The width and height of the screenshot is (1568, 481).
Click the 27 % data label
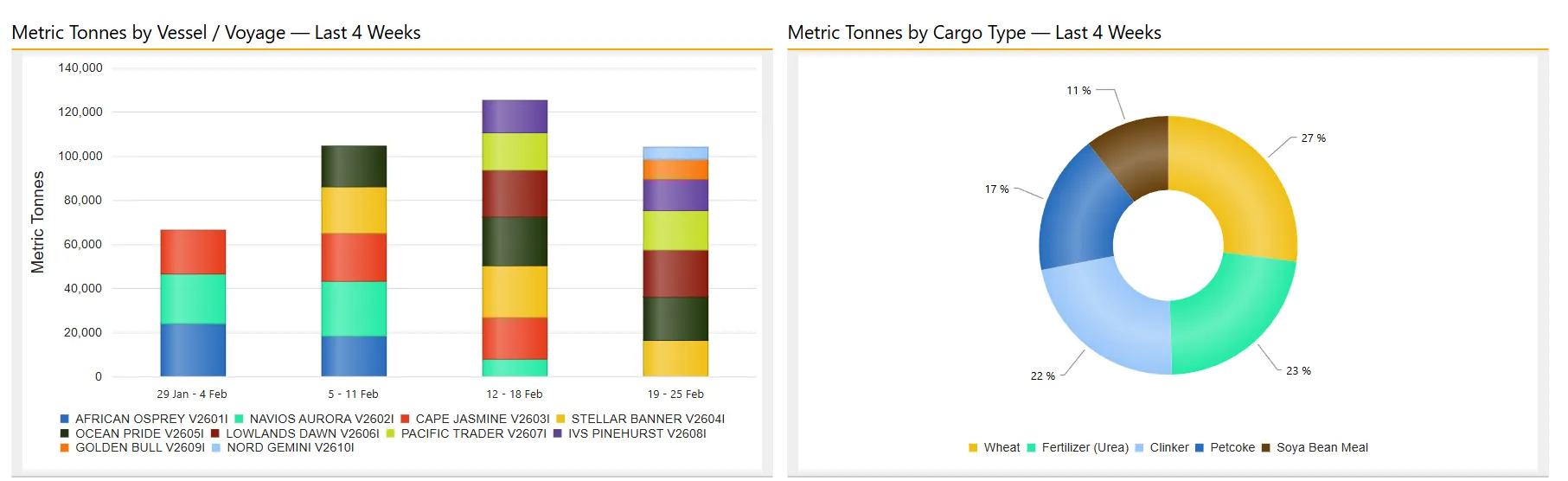tap(1314, 138)
